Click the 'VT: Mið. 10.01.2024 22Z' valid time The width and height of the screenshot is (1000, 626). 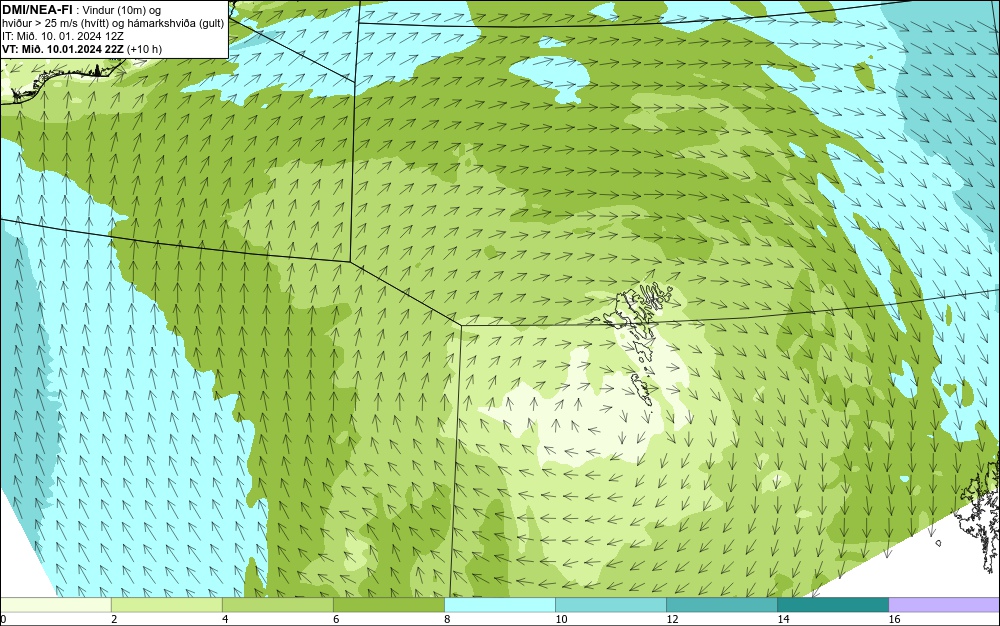(63, 49)
